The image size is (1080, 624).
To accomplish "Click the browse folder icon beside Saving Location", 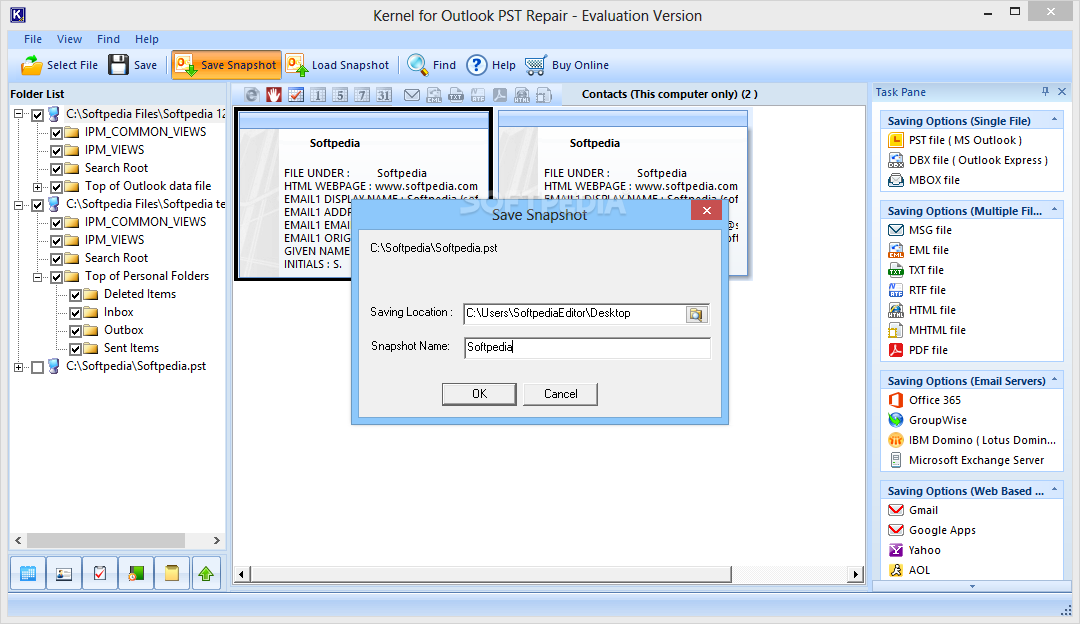I will pyautogui.click(x=696, y=314).
